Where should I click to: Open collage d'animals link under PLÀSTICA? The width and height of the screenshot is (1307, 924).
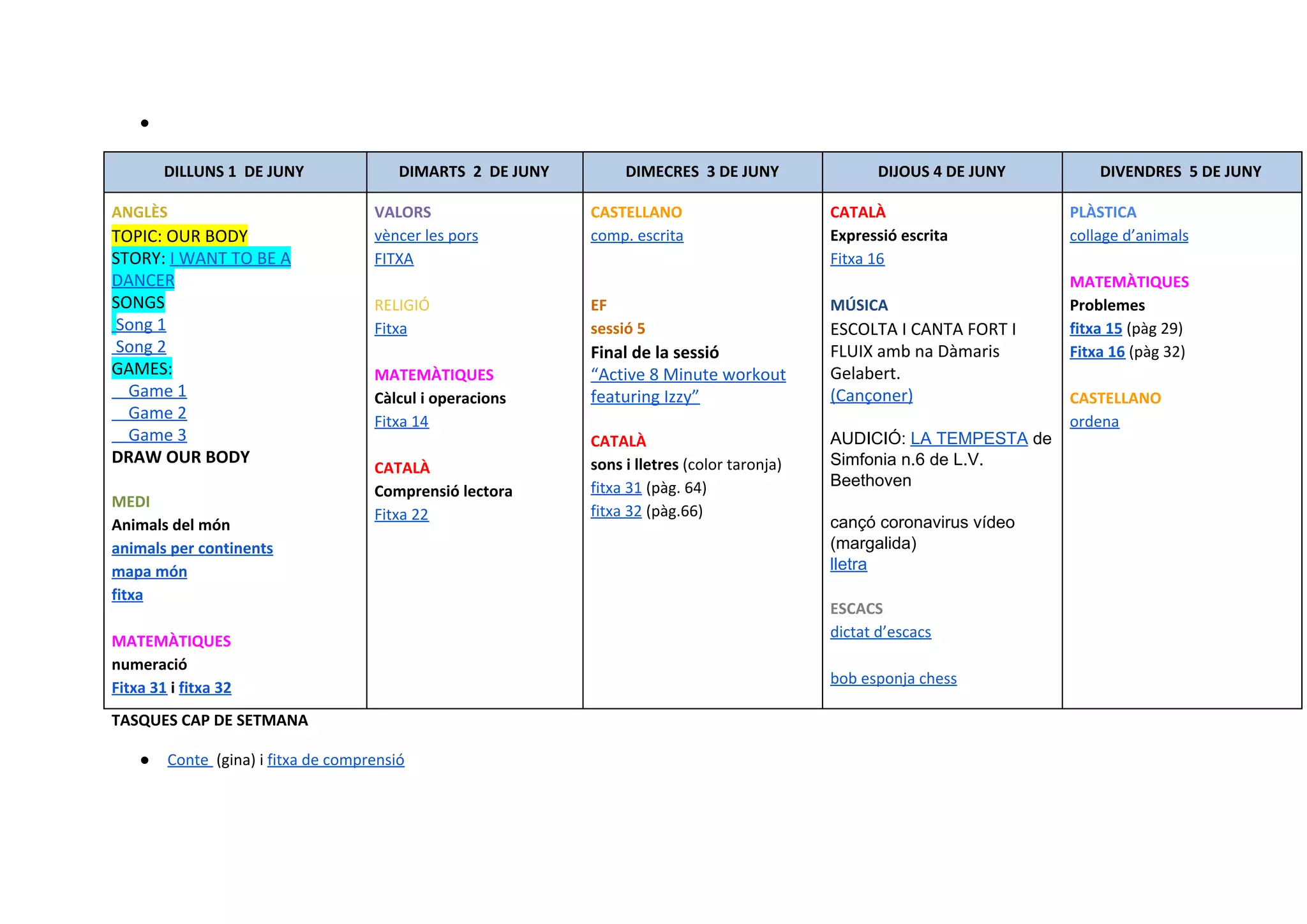1128,236
